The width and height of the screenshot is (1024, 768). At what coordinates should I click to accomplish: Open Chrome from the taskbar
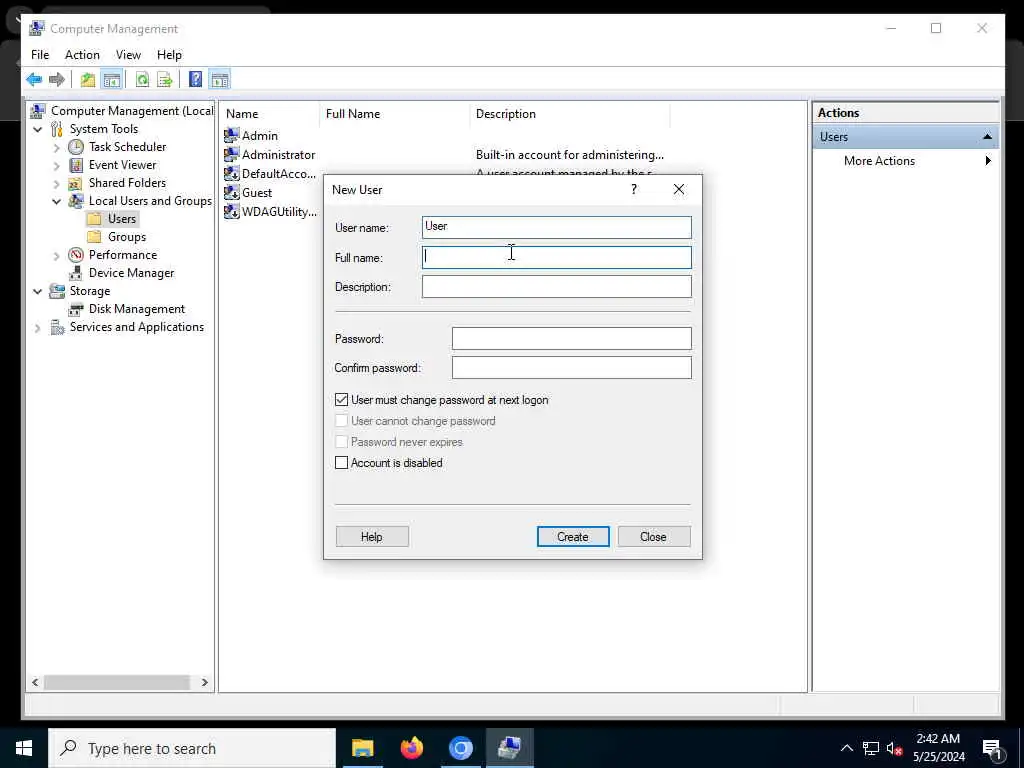point(460,748)
